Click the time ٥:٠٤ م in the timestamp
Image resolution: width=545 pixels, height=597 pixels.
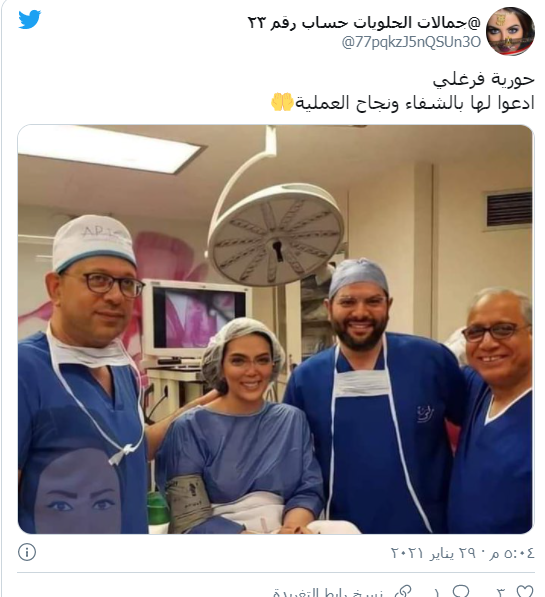click(512, 552)
